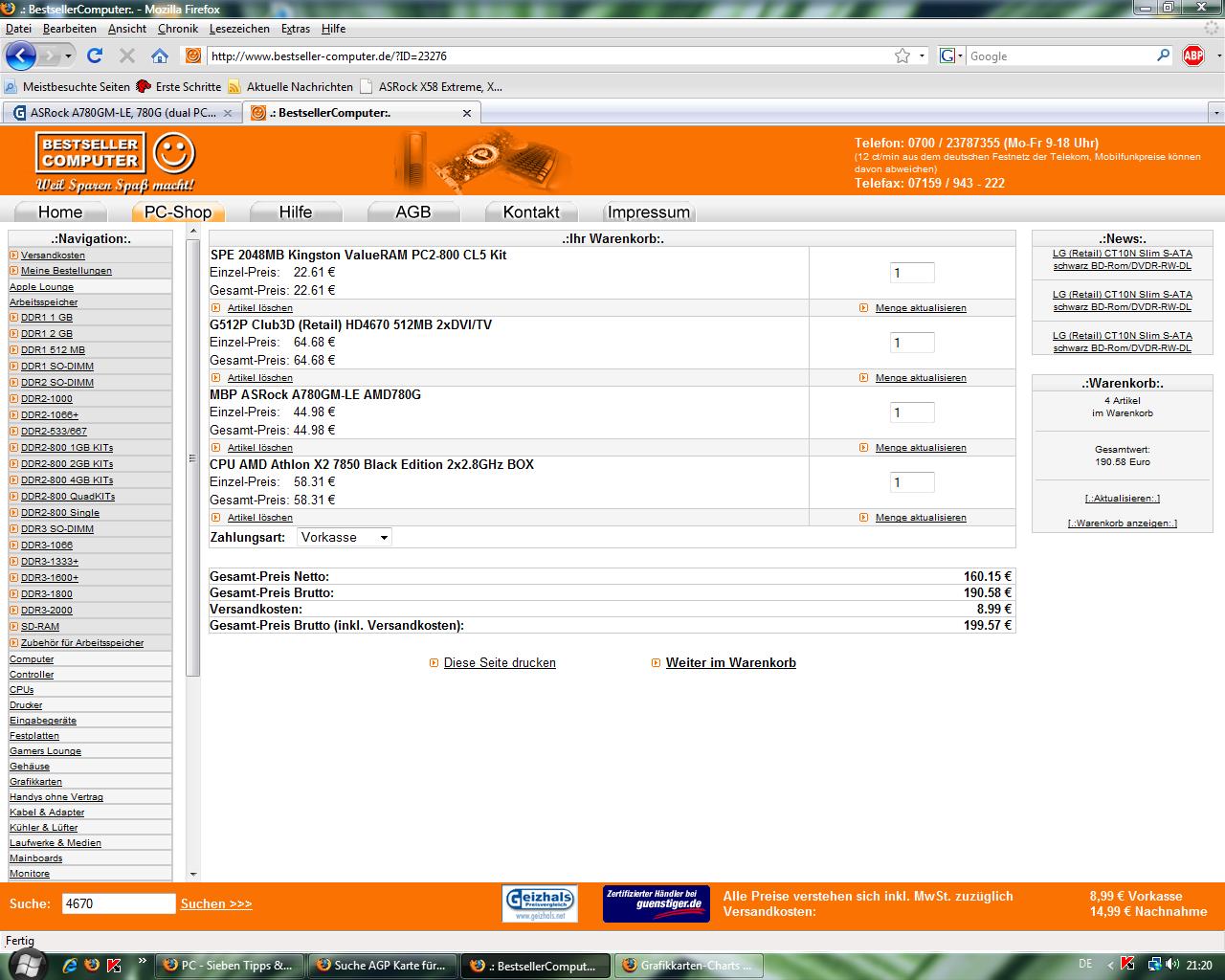Delete the Club3D HD4670 article
This screenshot has height=980, width=1225.
click(x=259, y=378)
